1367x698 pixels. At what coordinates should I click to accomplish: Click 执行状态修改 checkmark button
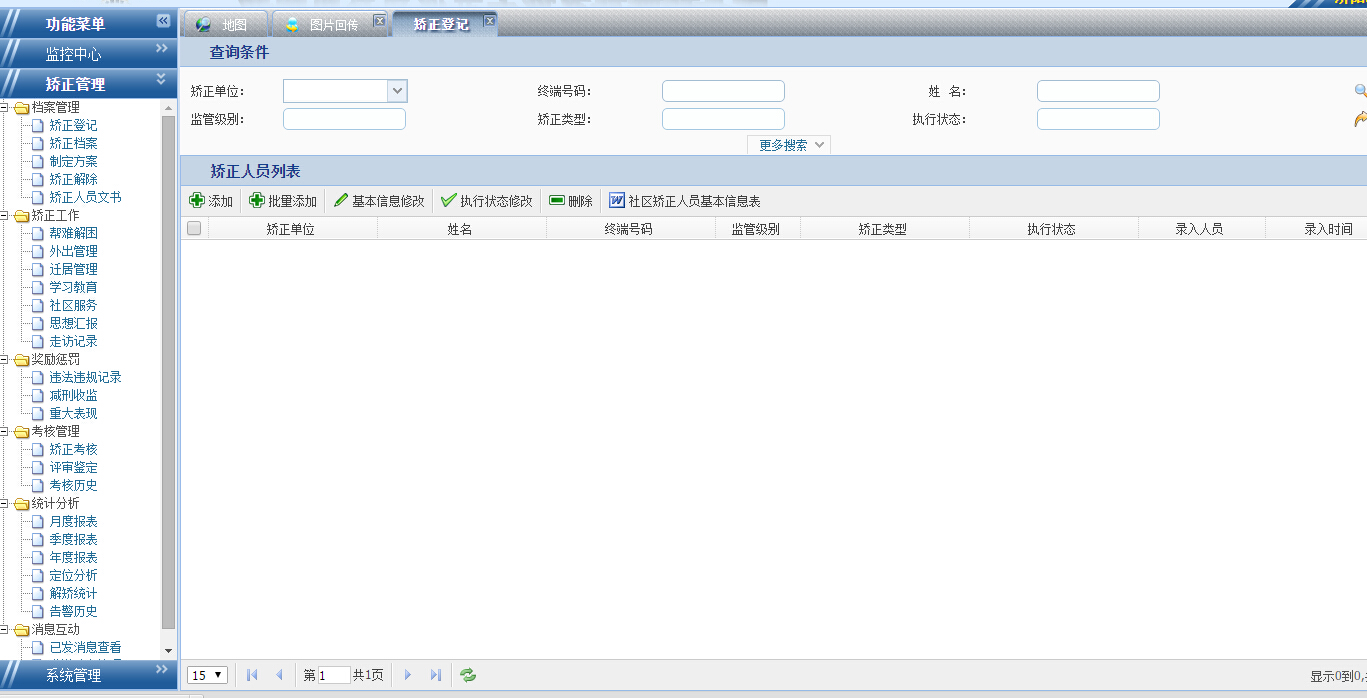(x=487, y=201)
